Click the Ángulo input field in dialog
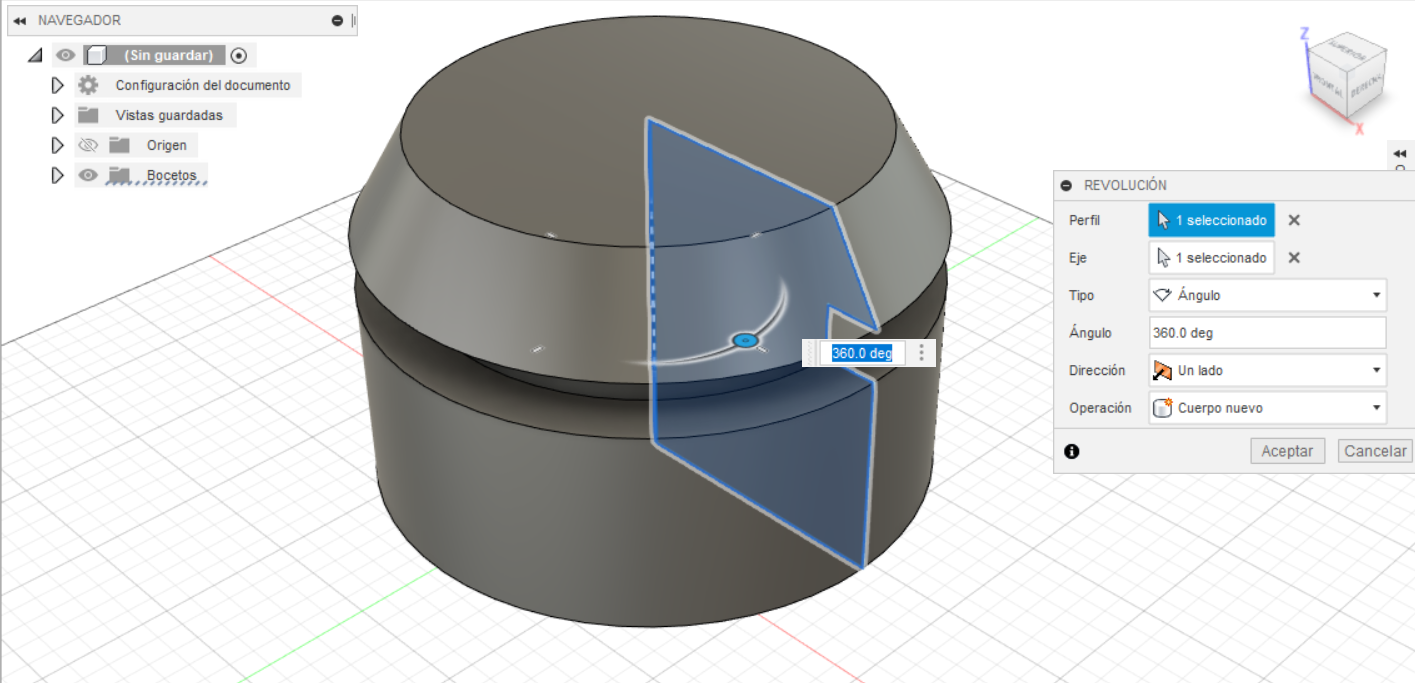Image resolution: width=1415 pixels, height=683 pixels. tap(1268, 333)
